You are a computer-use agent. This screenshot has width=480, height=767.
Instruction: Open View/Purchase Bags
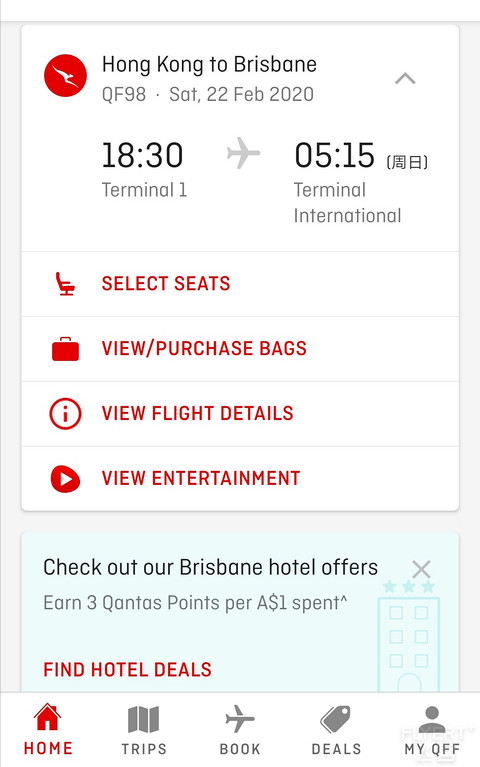(x=240, y=349)
